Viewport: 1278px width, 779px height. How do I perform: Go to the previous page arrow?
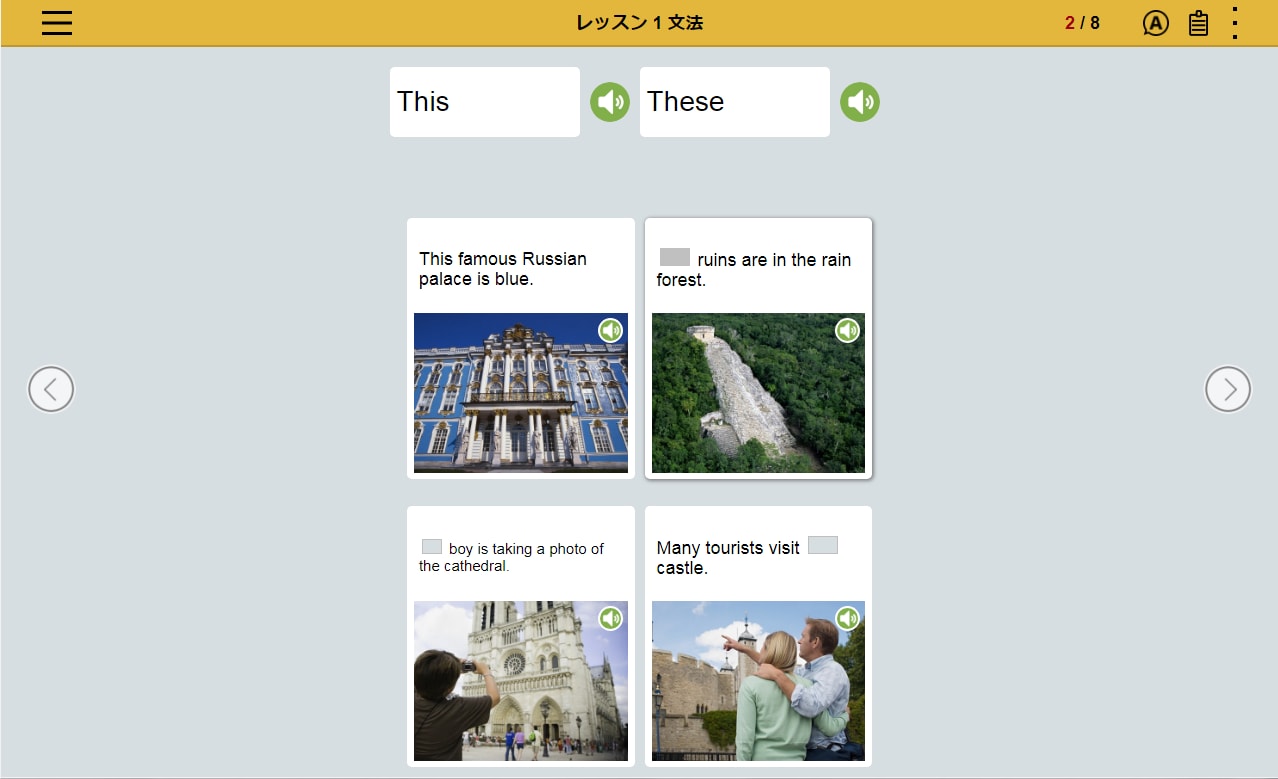[51, 389]
